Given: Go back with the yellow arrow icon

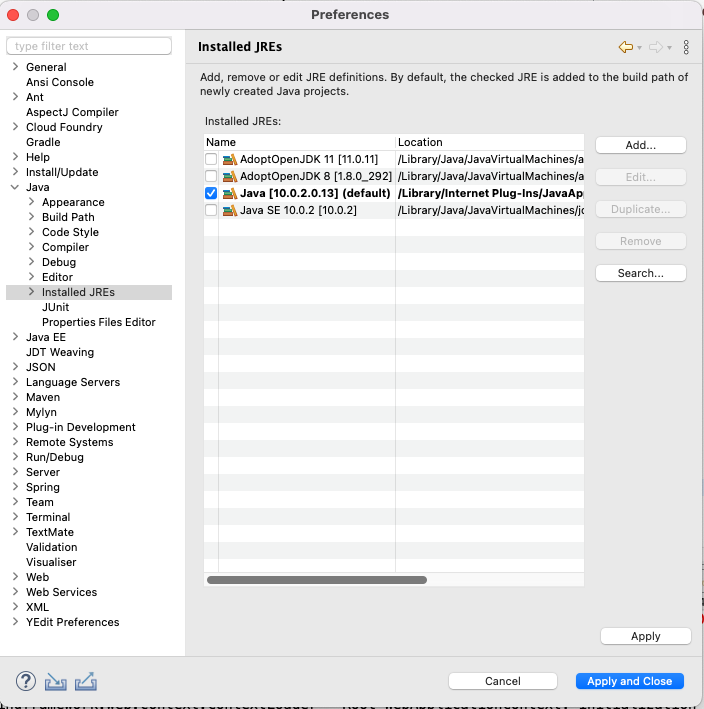Looking at the screenshot, I should coord(626,47).
